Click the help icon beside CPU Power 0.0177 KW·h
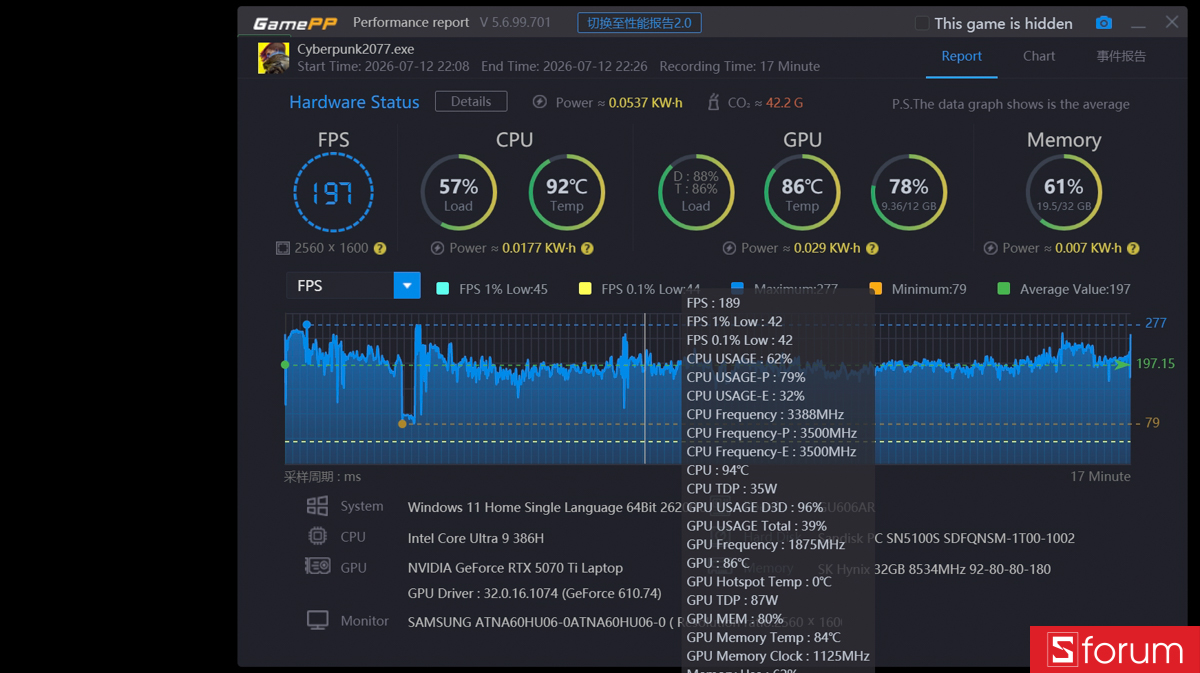Screen dimensions: 1200x673 click(587, 248)
